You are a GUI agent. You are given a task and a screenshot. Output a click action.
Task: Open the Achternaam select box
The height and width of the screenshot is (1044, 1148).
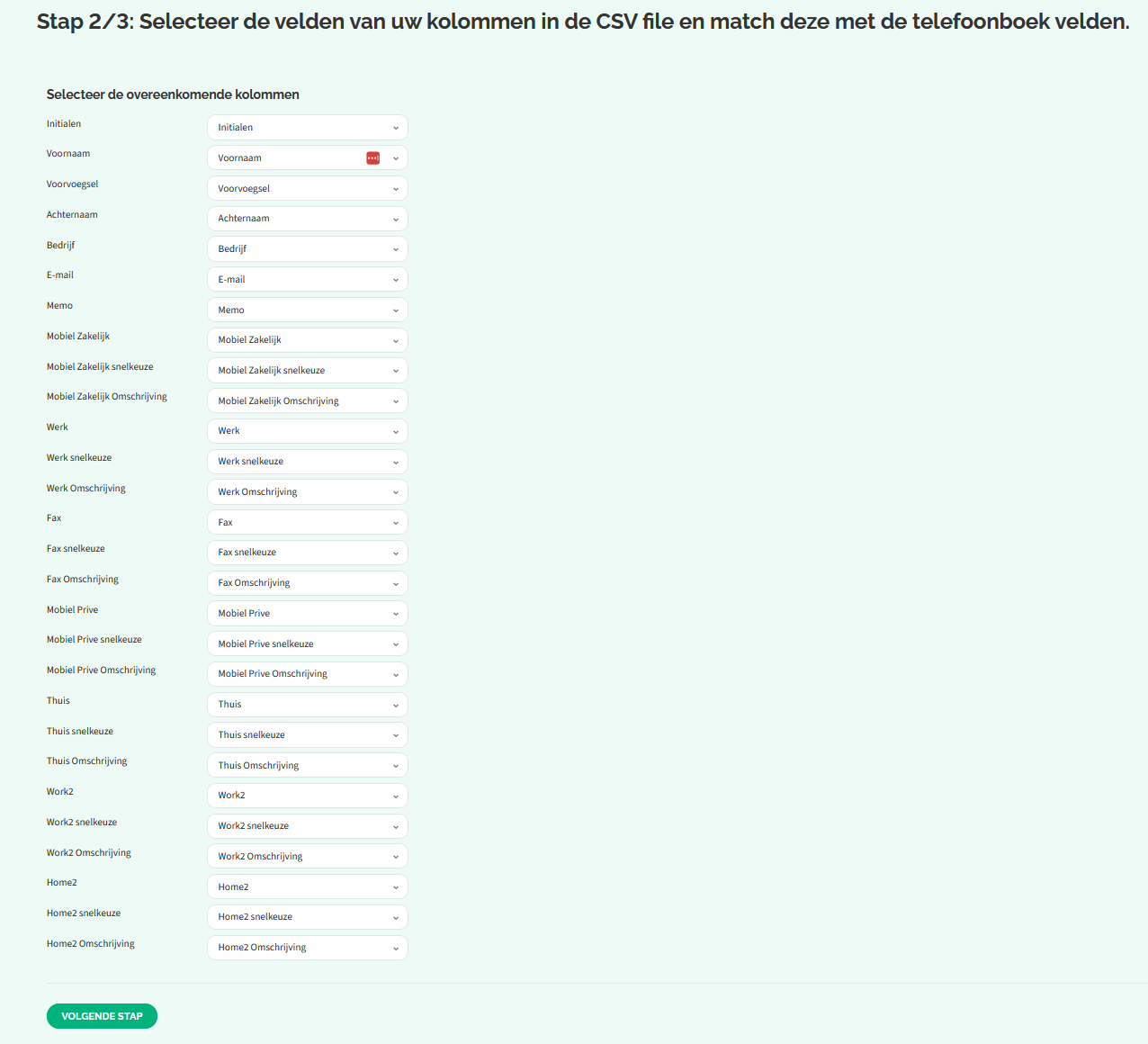tap(307, 219)
